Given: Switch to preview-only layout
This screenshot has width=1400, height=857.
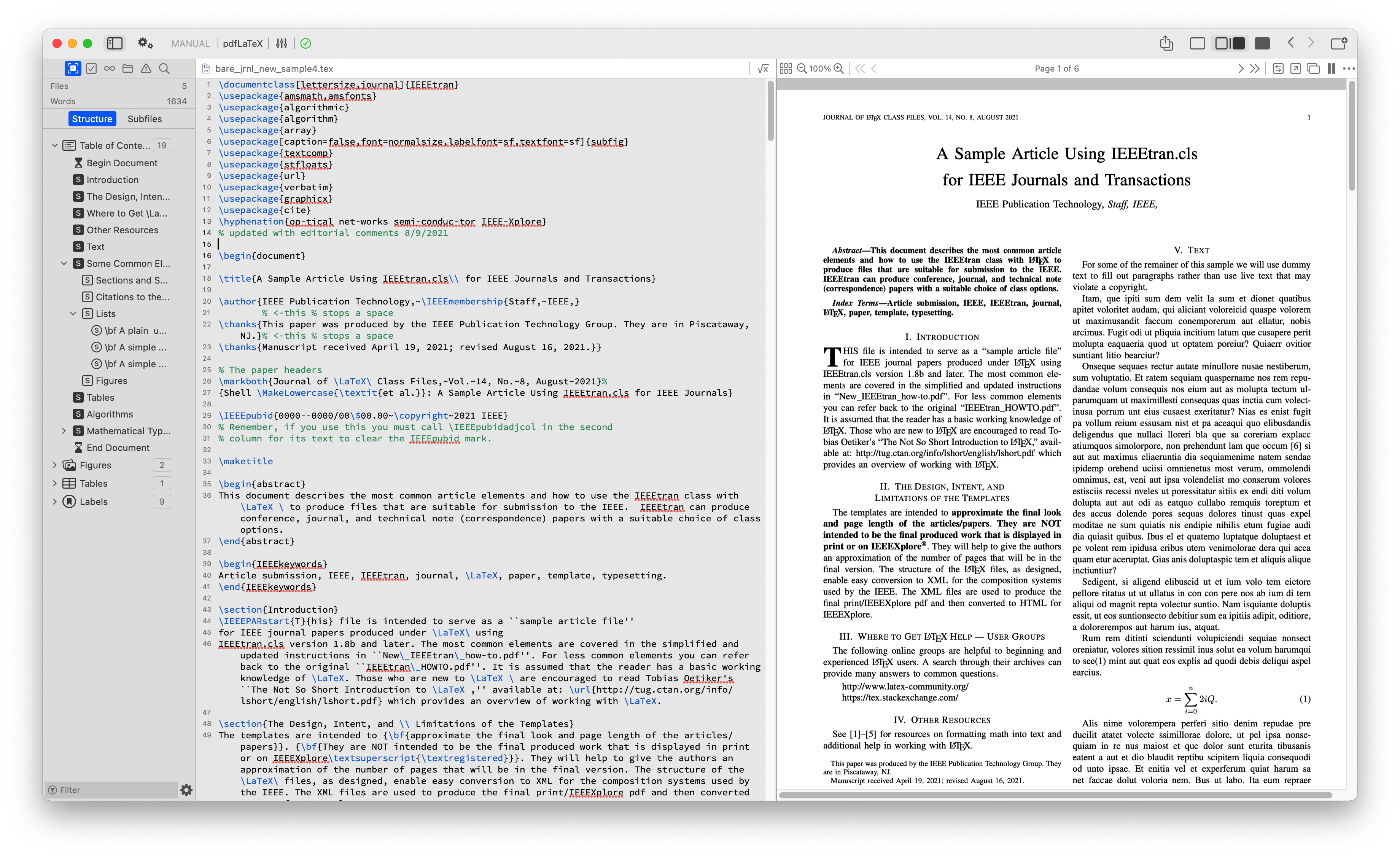Looking at the screenshot, I should pyautogui.click(x=1262, y=43).
